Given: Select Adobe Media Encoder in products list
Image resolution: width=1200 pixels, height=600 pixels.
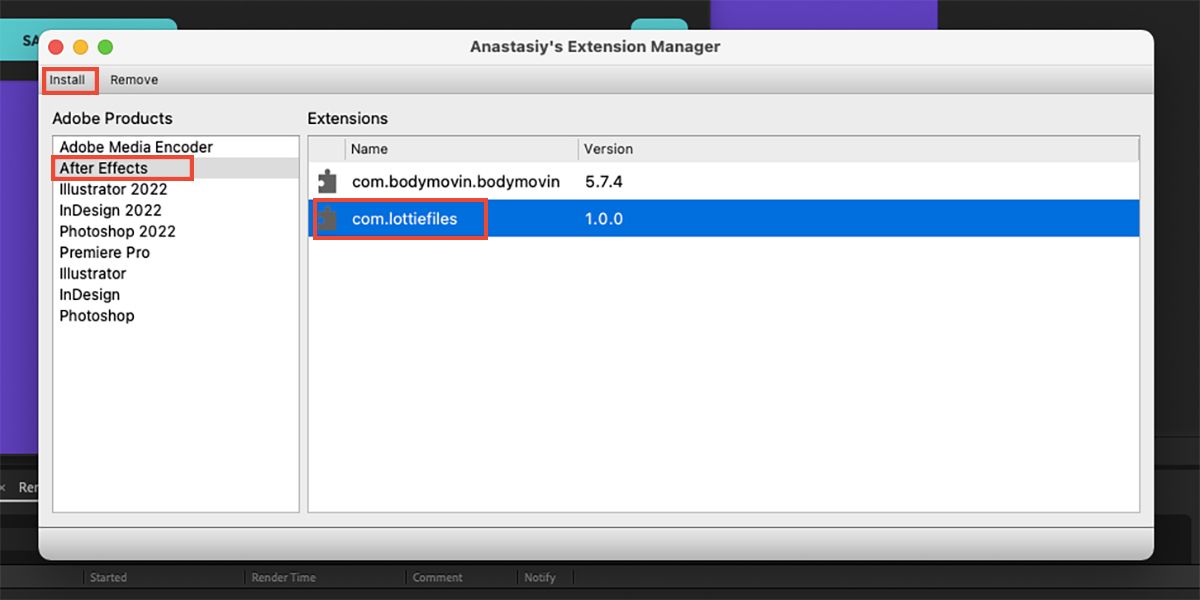Looking at the screenshot, I should 176,147.
